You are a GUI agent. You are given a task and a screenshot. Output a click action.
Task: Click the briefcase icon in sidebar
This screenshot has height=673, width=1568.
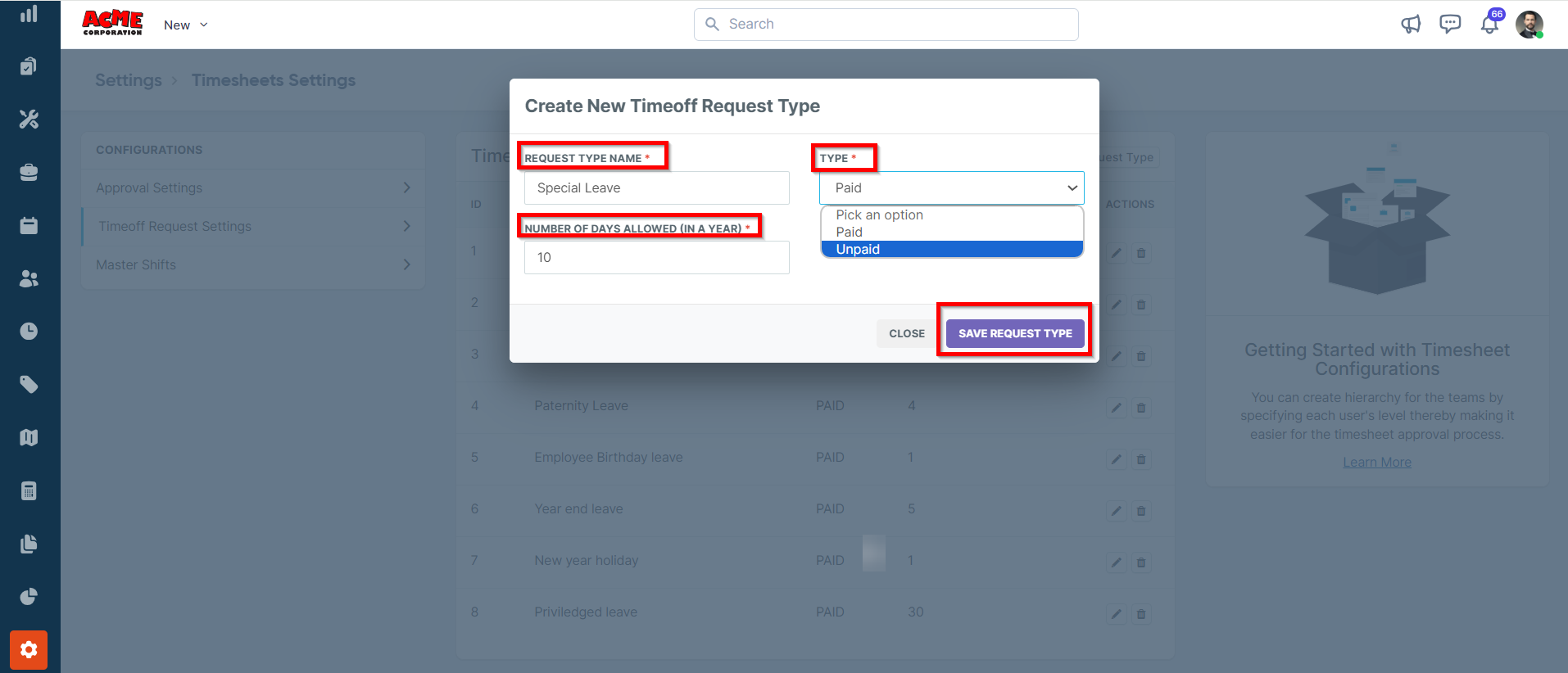tap(29, 173)
